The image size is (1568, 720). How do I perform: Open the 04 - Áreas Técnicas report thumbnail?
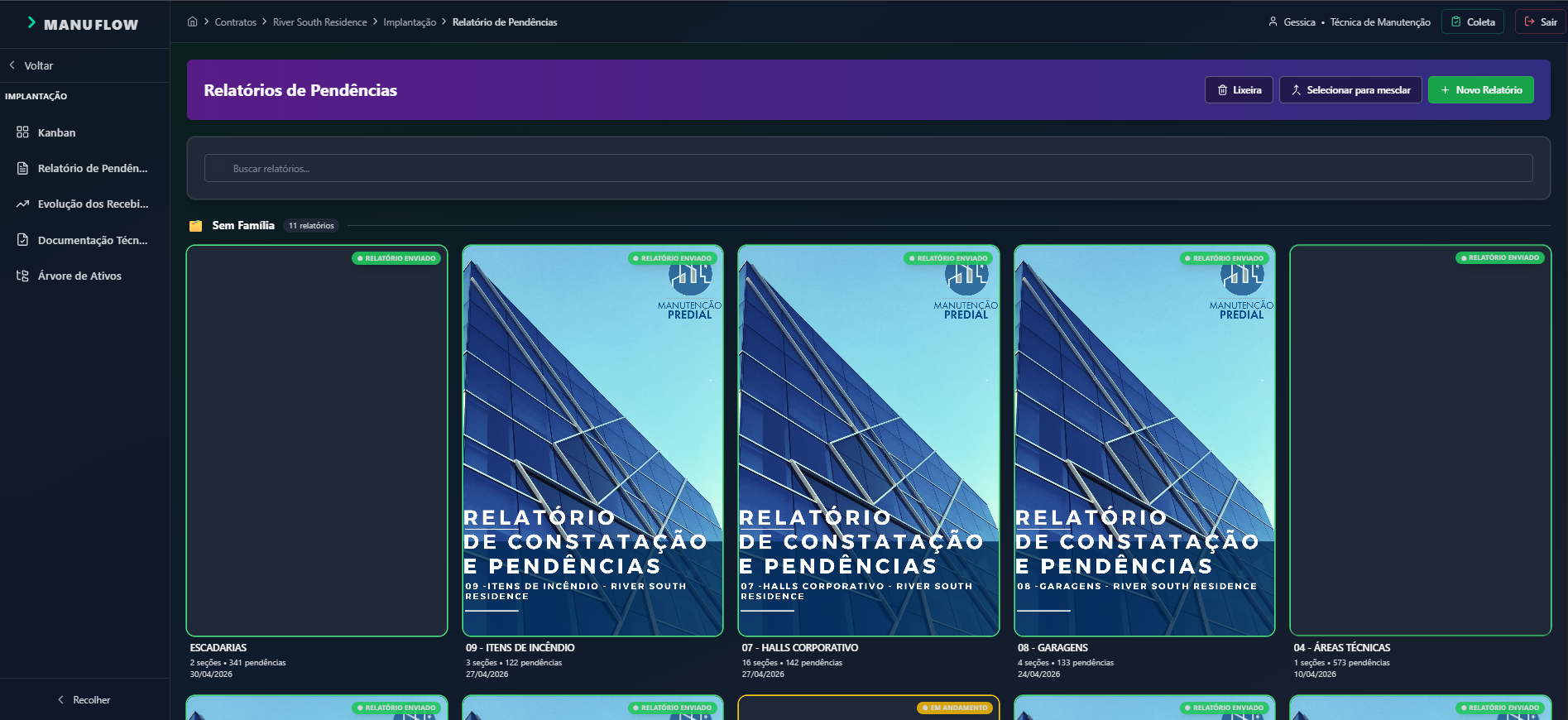pyautogui.click(x=1421, y=440)
